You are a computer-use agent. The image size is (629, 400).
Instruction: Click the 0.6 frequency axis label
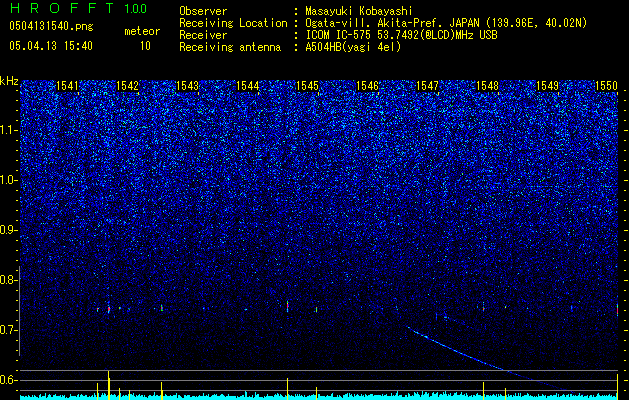click(8, 380)
